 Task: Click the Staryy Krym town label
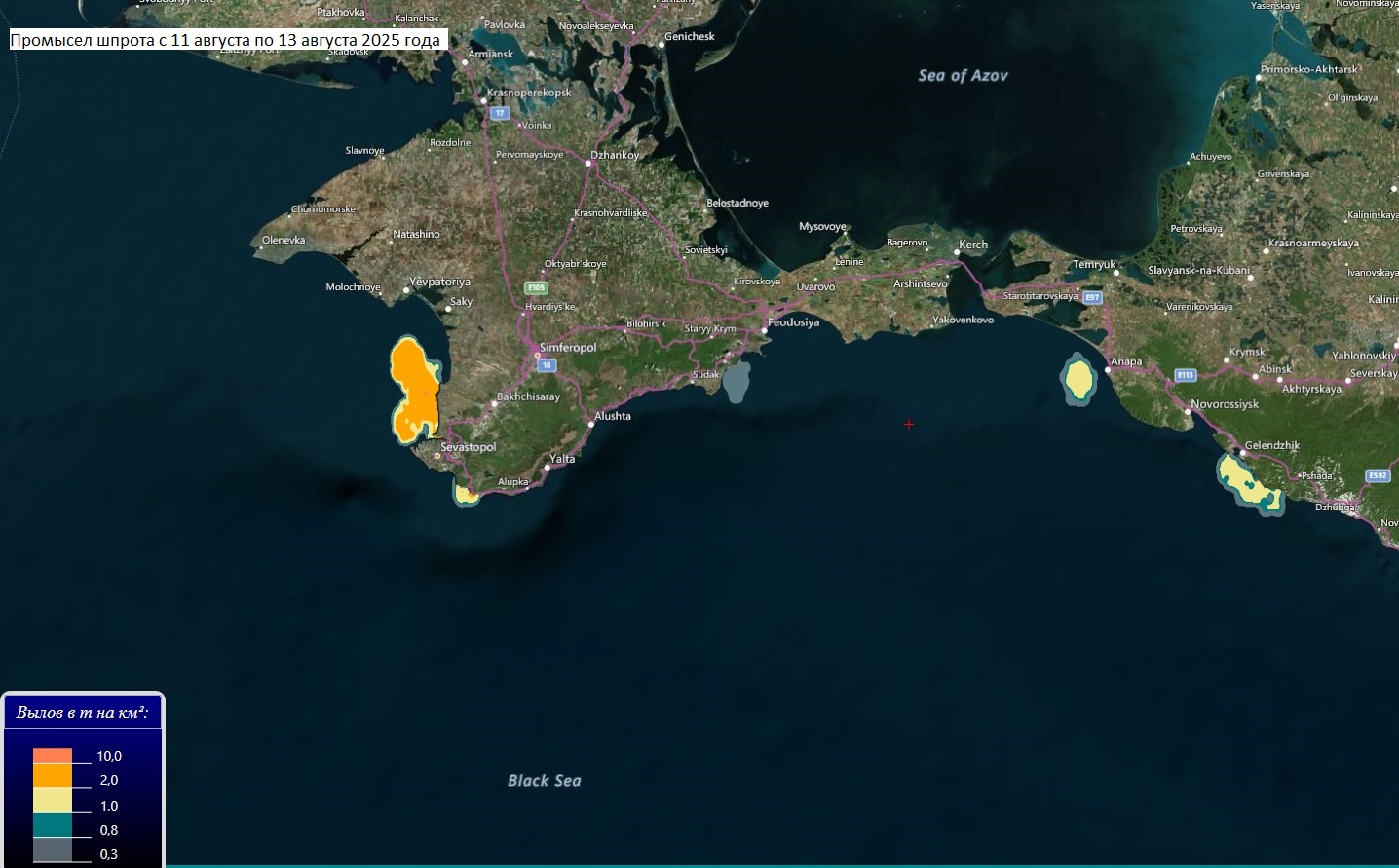[x=710, y=329]
